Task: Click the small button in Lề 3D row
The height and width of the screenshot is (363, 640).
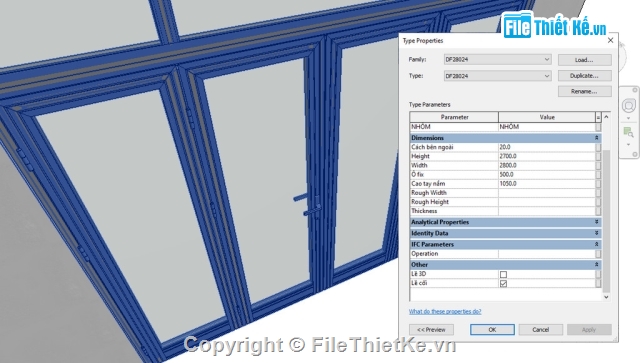Action: click(598, 274)
